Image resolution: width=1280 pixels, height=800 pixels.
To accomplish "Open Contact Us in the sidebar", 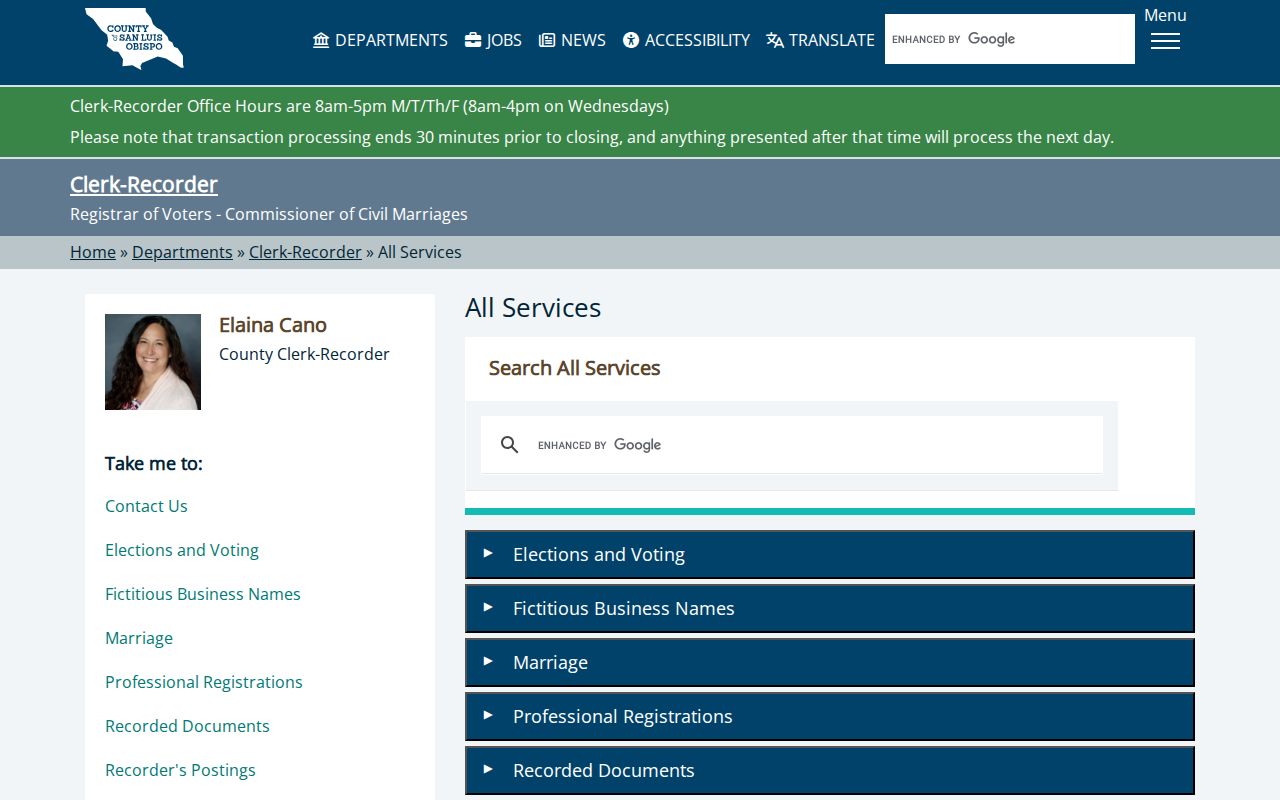I will pos(146,506).
